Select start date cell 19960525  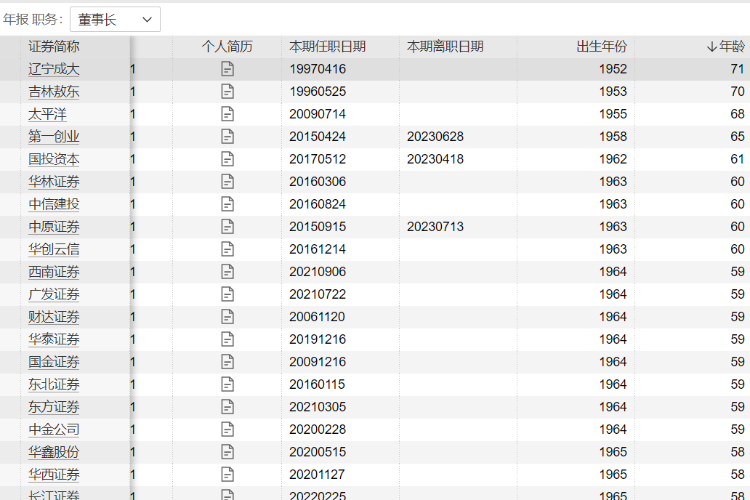pyautogui.click(x=318, y=91)
